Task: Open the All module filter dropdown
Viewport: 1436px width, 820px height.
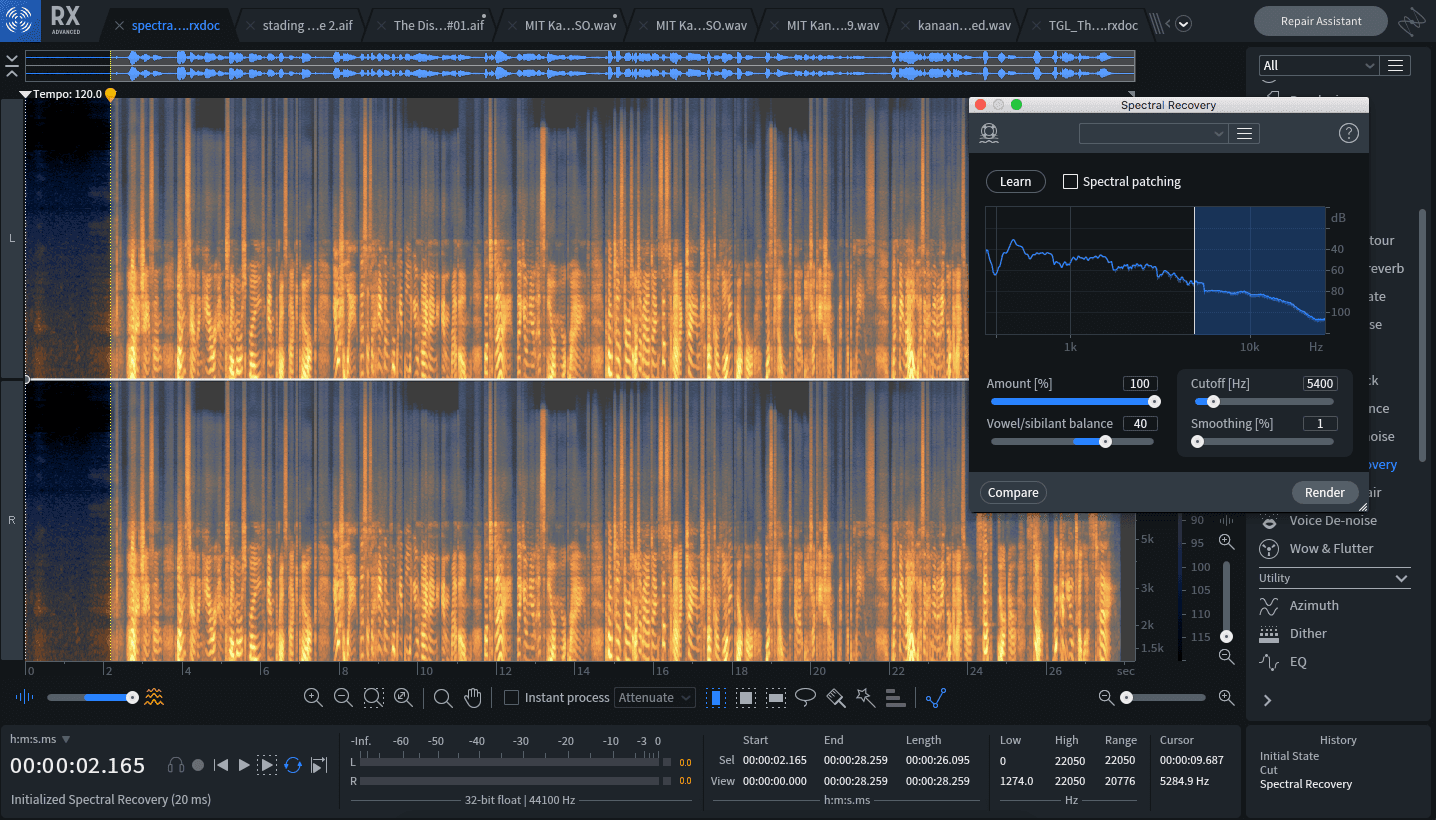Action: click(1319, 65)
